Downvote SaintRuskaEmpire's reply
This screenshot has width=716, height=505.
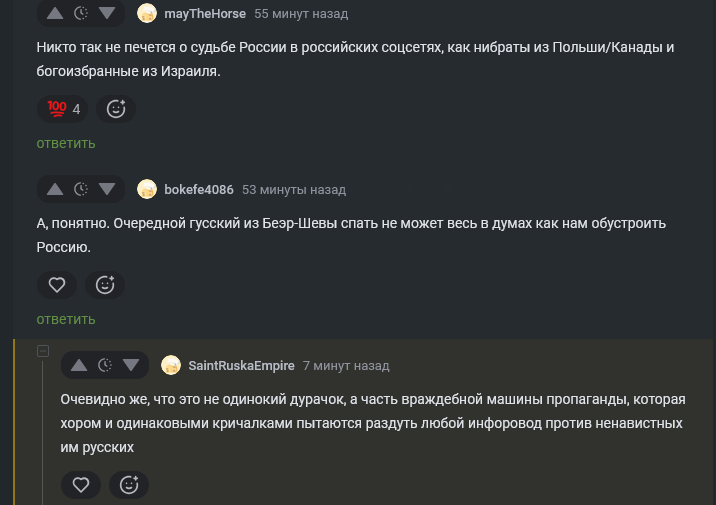coord(132,365)
